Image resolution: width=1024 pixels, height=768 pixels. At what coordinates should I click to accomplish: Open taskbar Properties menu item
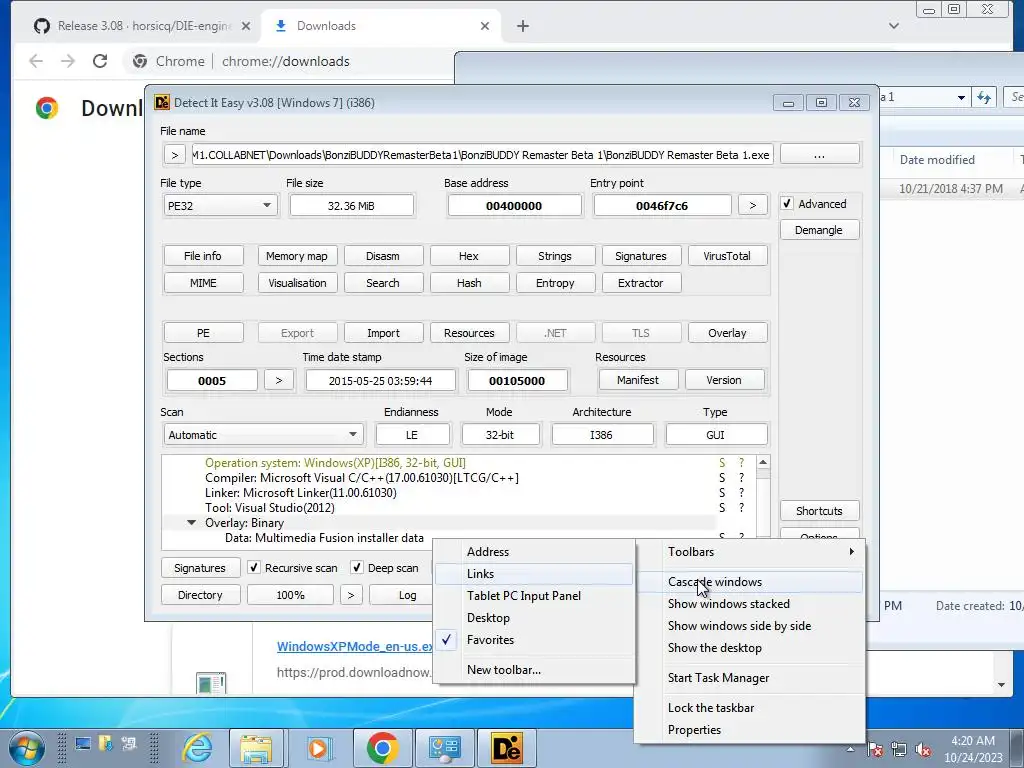[x=749, y=730]
